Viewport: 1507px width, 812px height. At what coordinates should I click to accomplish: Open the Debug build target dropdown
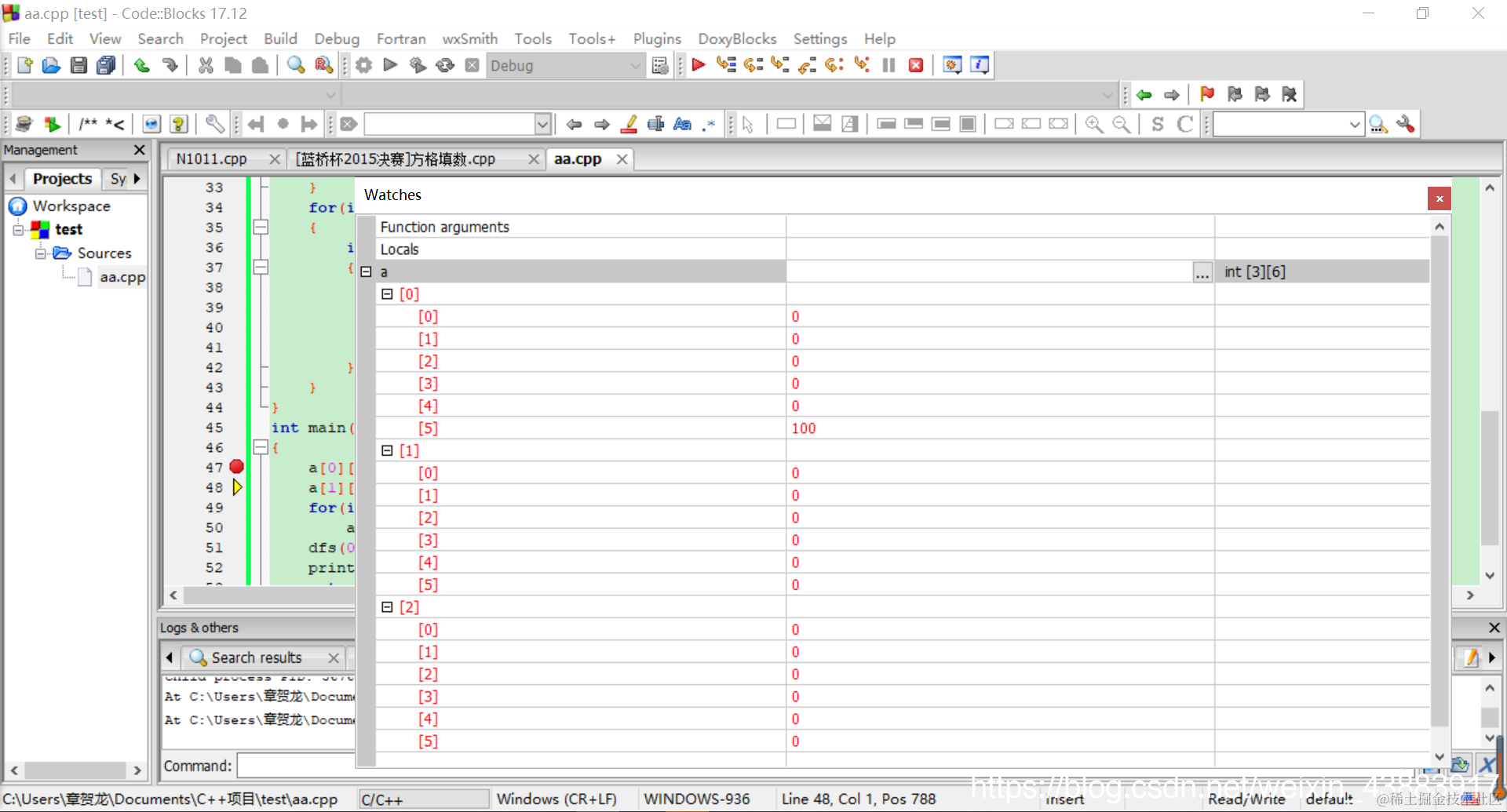tap(635, 66)
